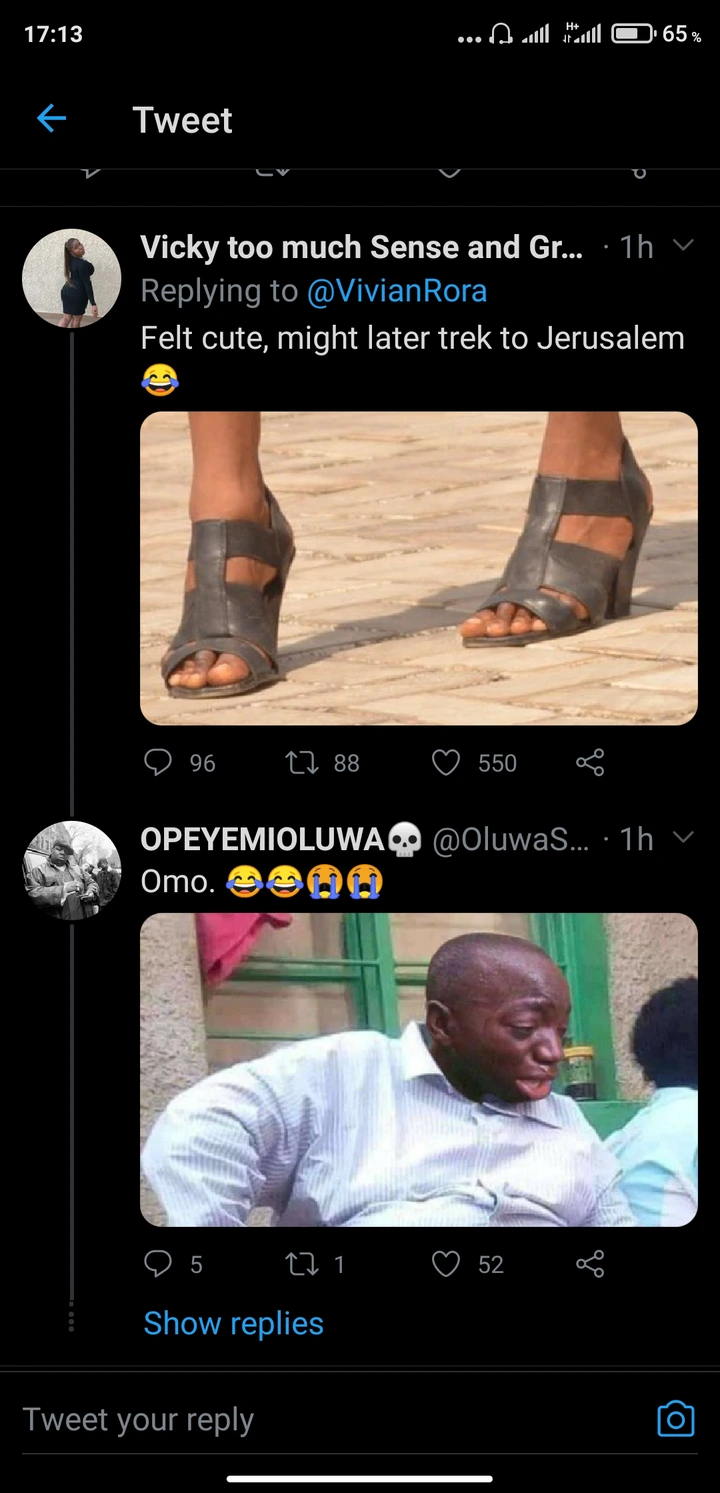Reply to OPEYEMIOLUWA's Omo tweet
The width and height of the screenshot is (720, 1493).
[x=158, y=1265]
